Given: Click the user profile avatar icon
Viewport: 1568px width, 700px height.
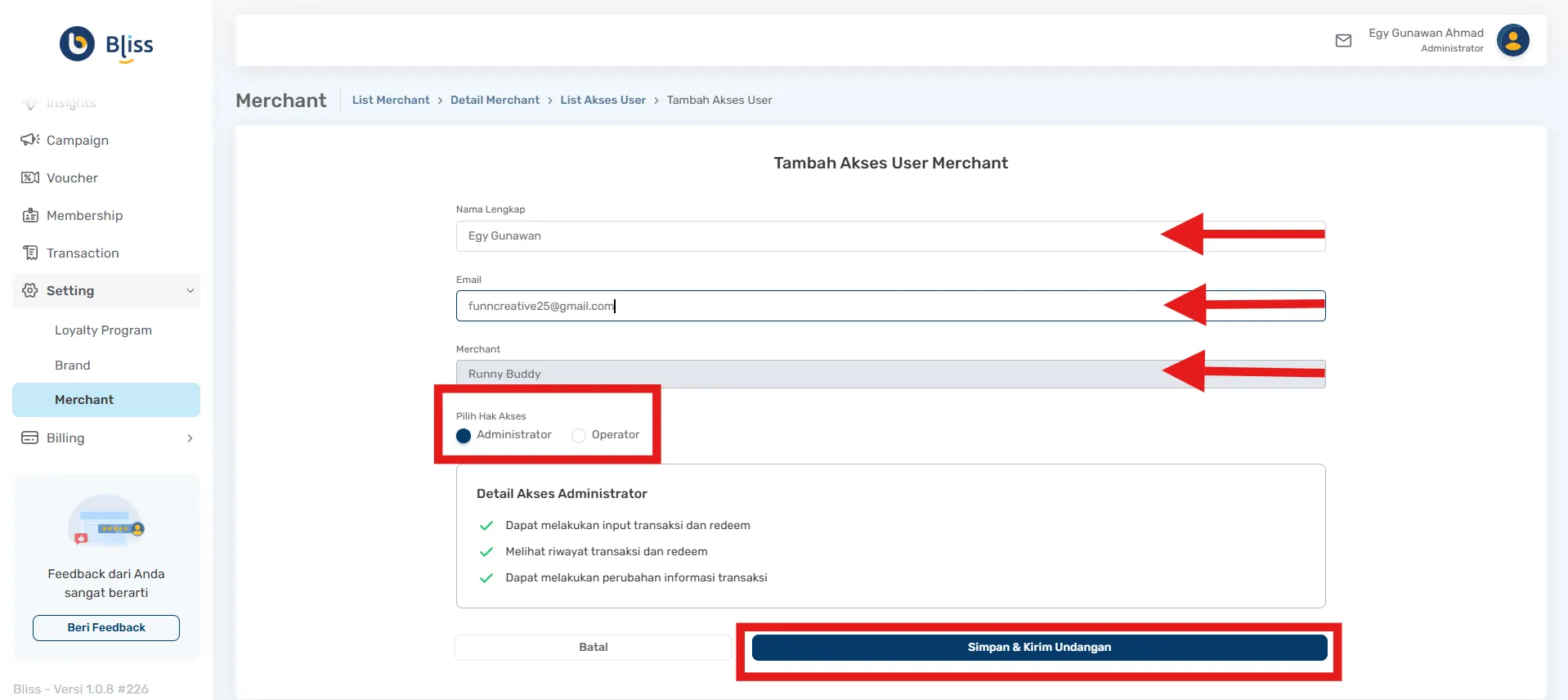Looking at the screenshot, I should [1512, 40].
